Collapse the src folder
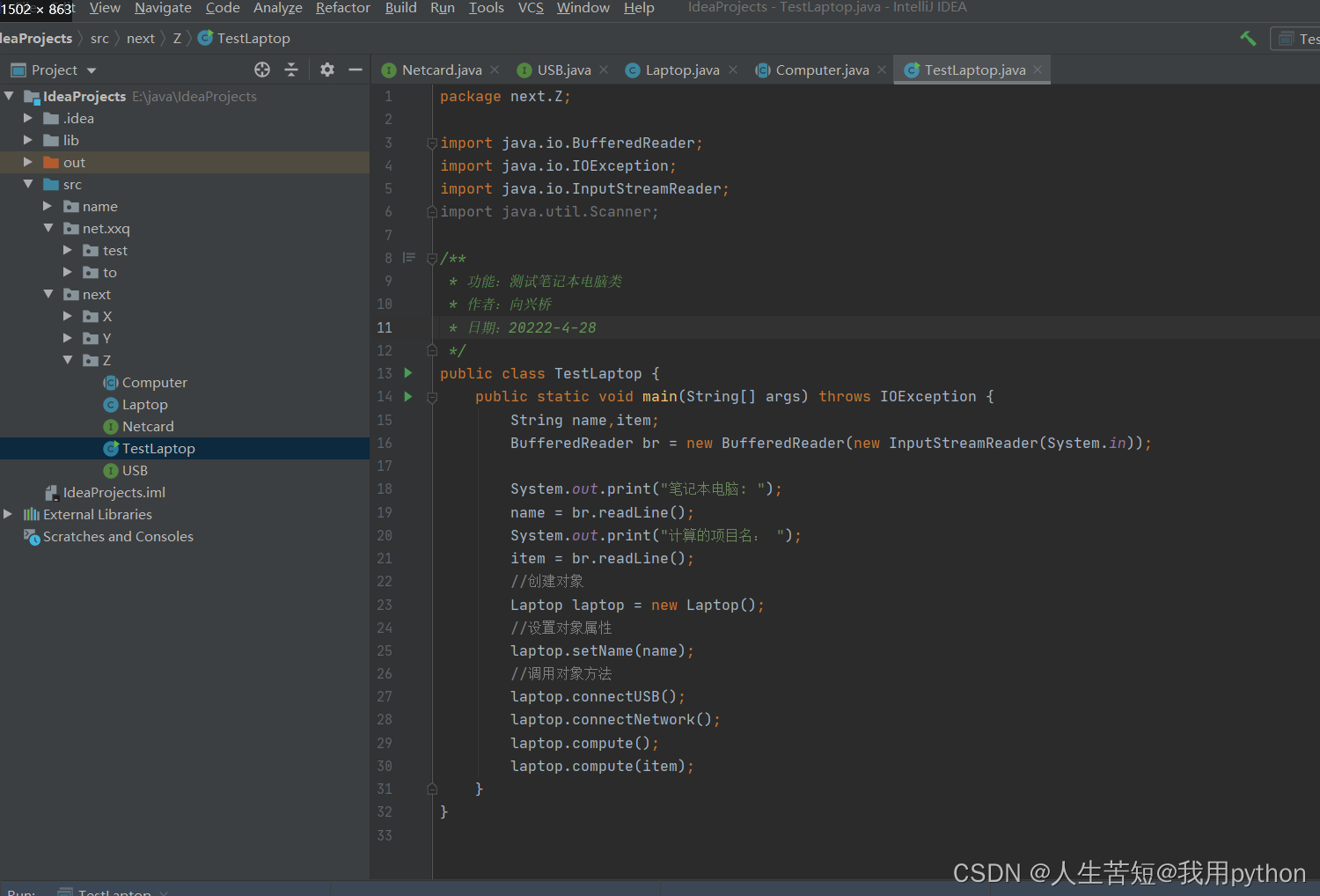1320x896 pixels. tap(28, 184)
